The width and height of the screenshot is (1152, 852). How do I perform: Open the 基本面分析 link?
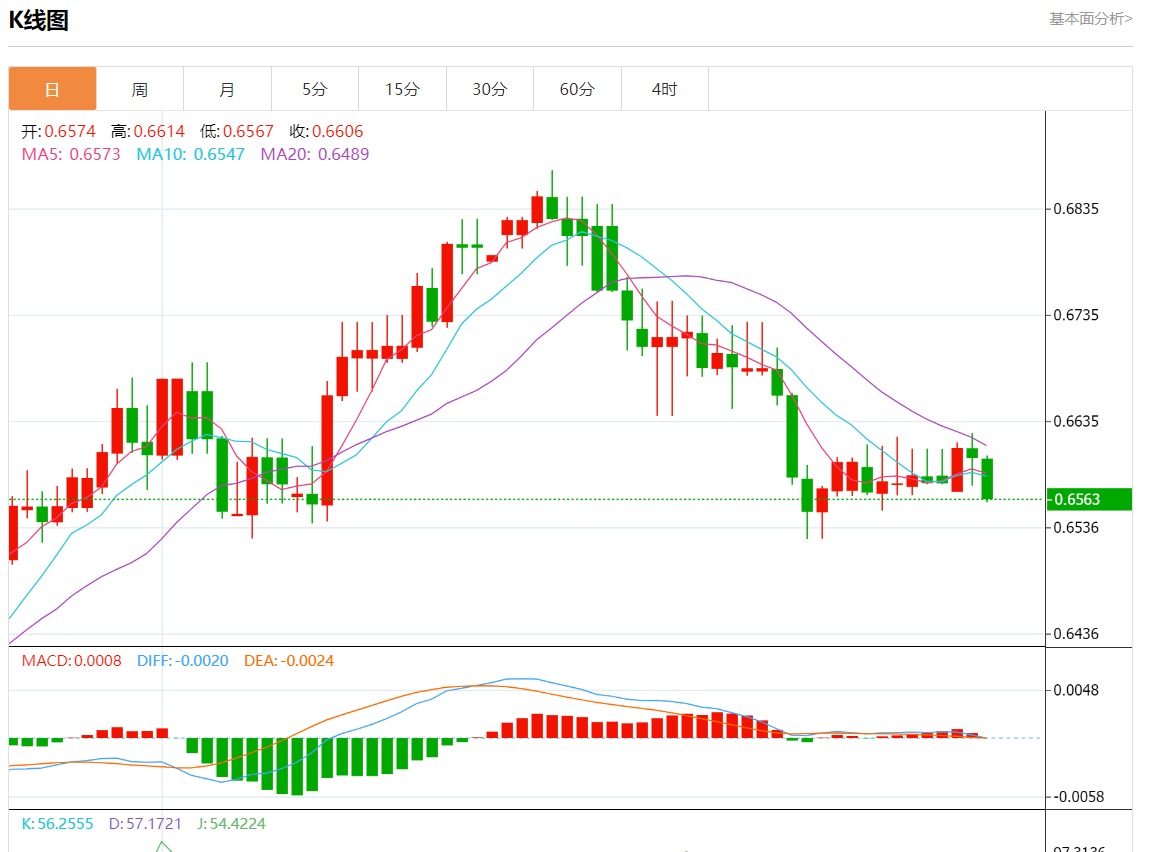click(1090, 19)
